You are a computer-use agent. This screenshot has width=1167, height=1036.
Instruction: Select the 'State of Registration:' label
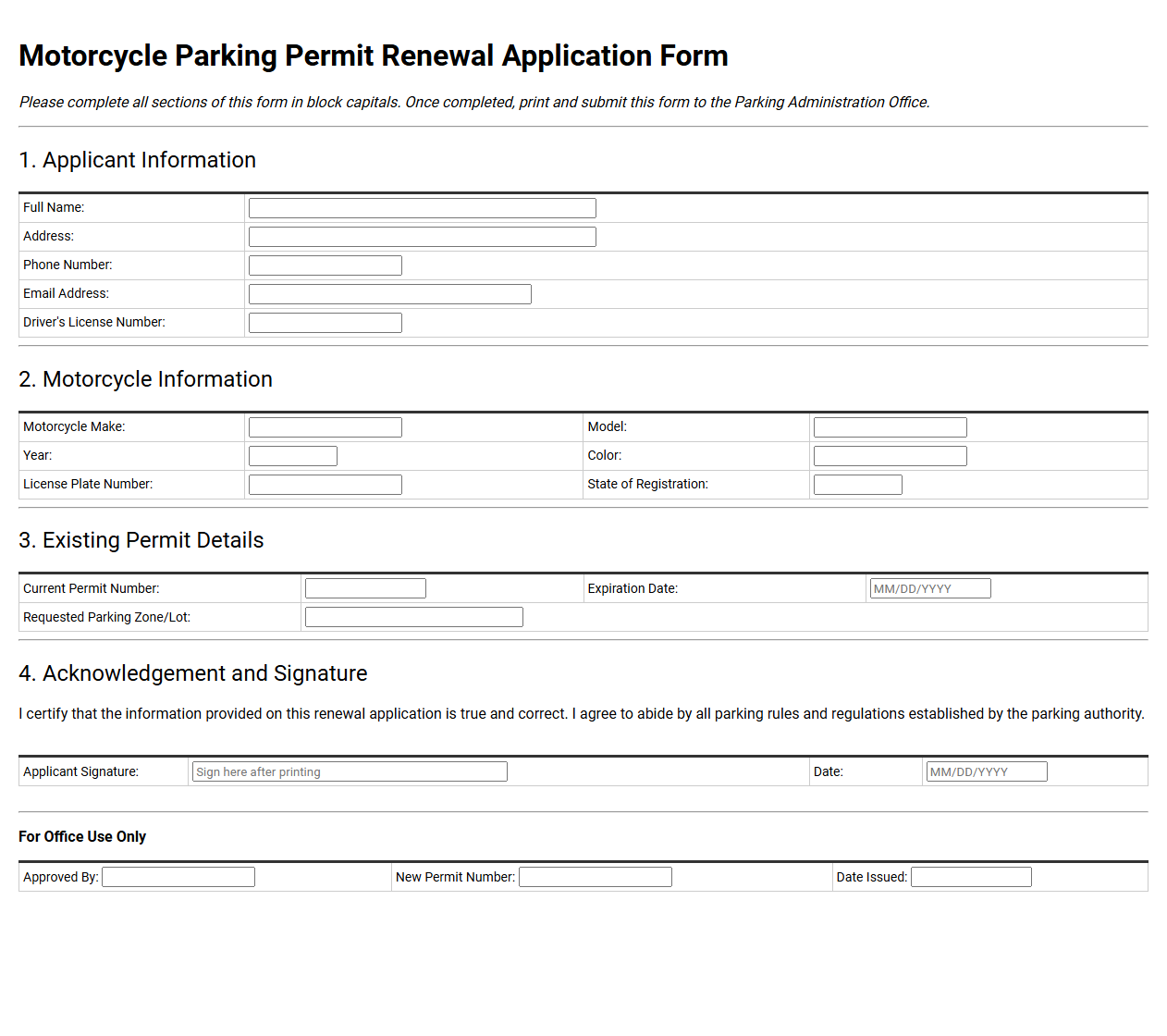click(647, 484)
